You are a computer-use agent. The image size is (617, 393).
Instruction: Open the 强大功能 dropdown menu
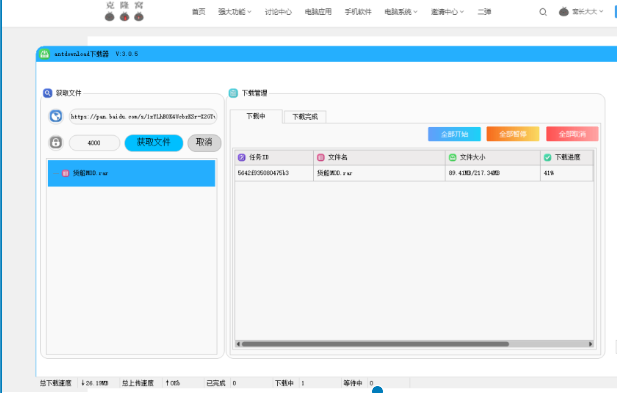tap(235, 12)
